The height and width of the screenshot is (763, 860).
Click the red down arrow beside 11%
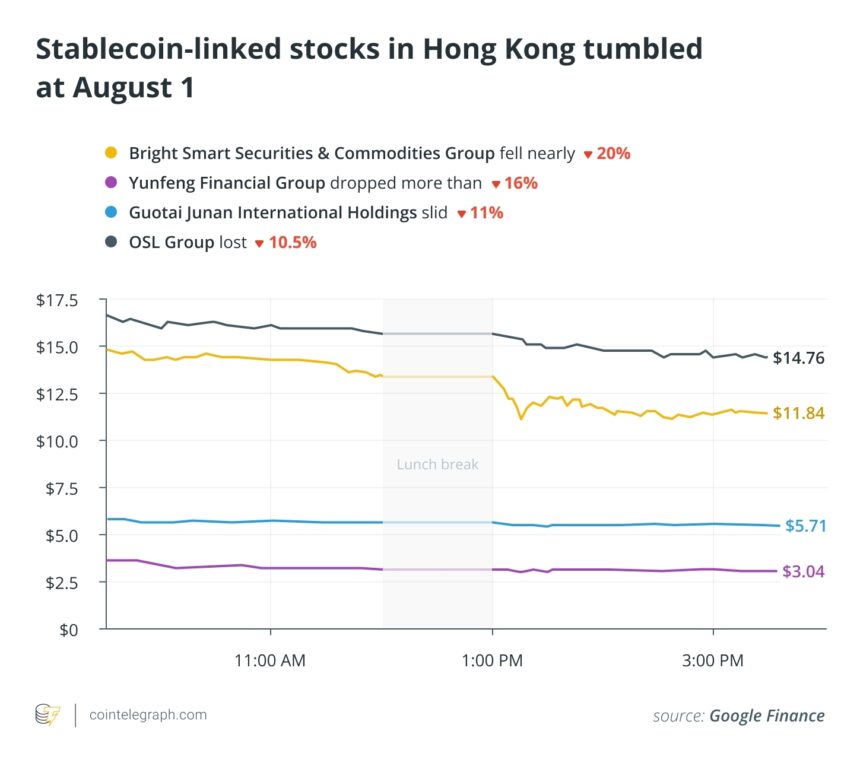point(461,214)
